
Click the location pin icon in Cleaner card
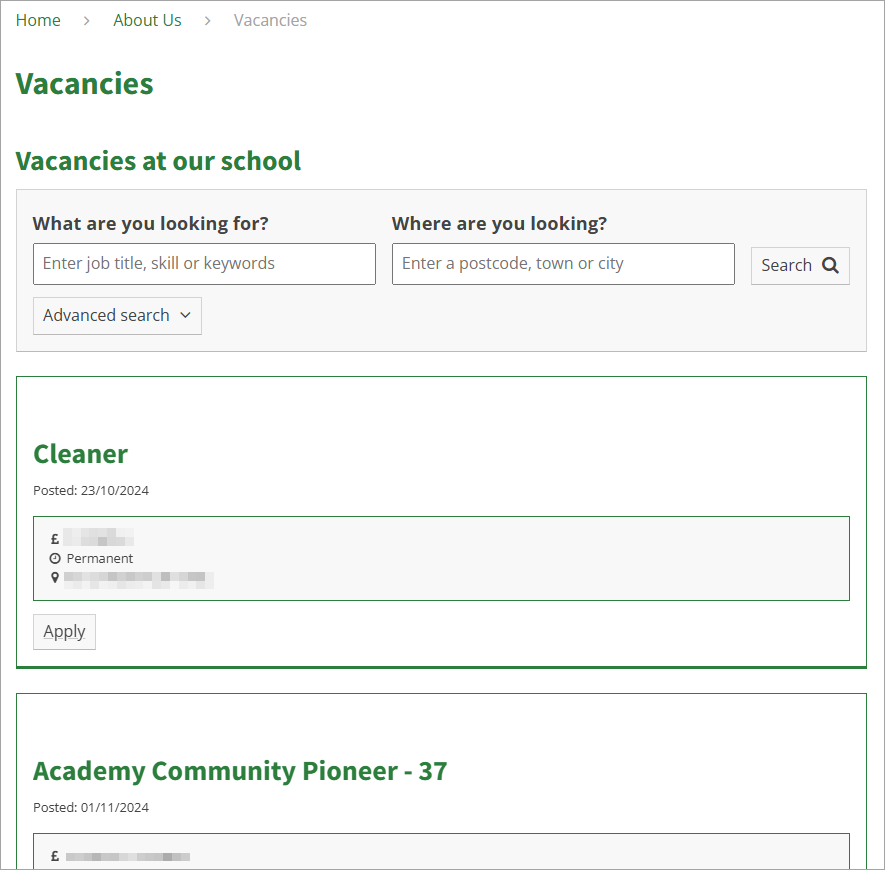(x=55, y=577)
